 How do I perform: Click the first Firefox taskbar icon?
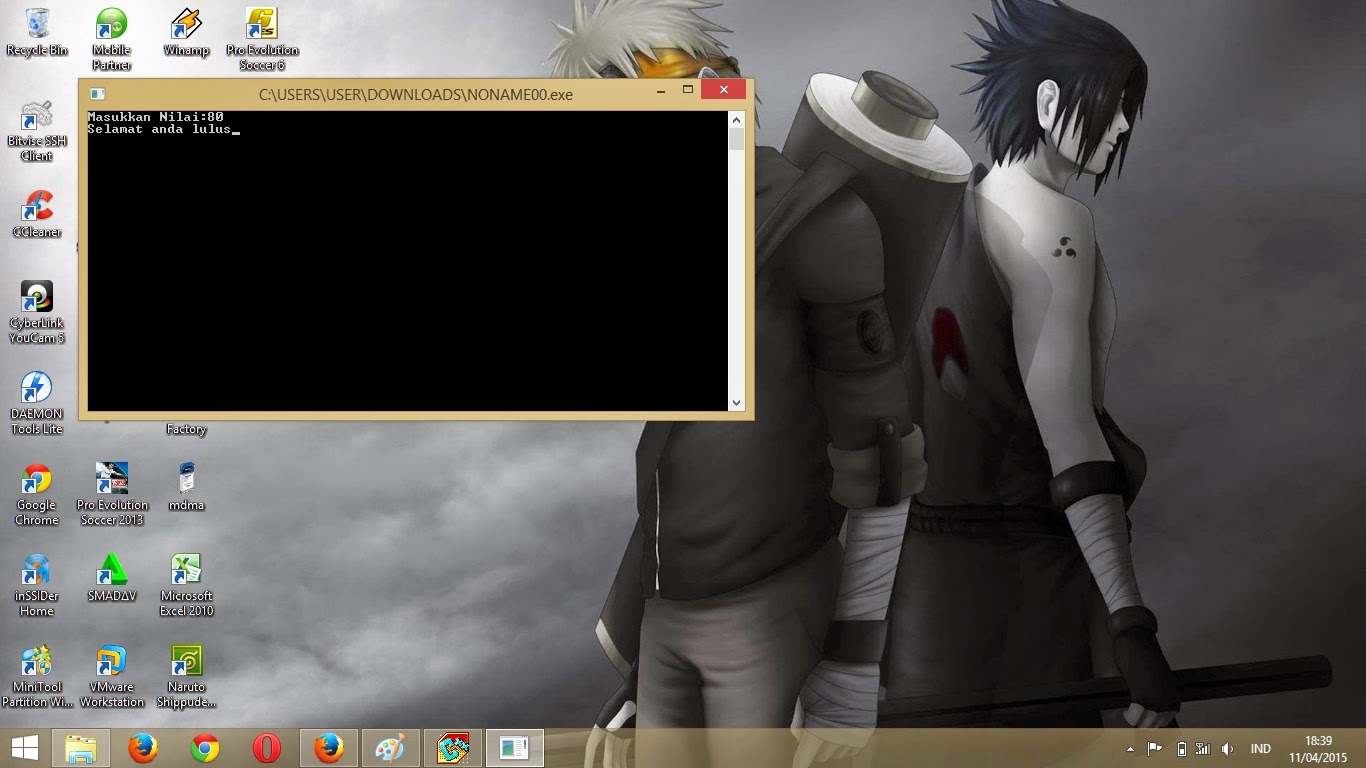point(143,748)
